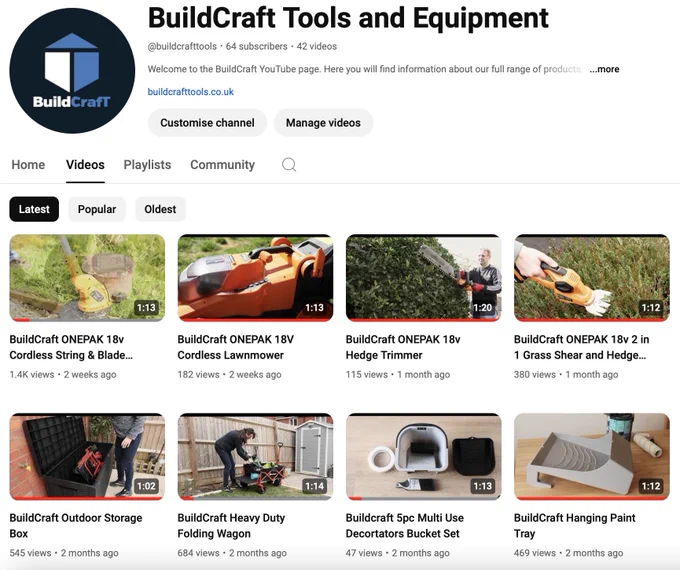The height and width of the screenshot is (570, 680).
Task: Click title 'BuildCraft Hanging Paint Tray'
Action: click(575, 526)
